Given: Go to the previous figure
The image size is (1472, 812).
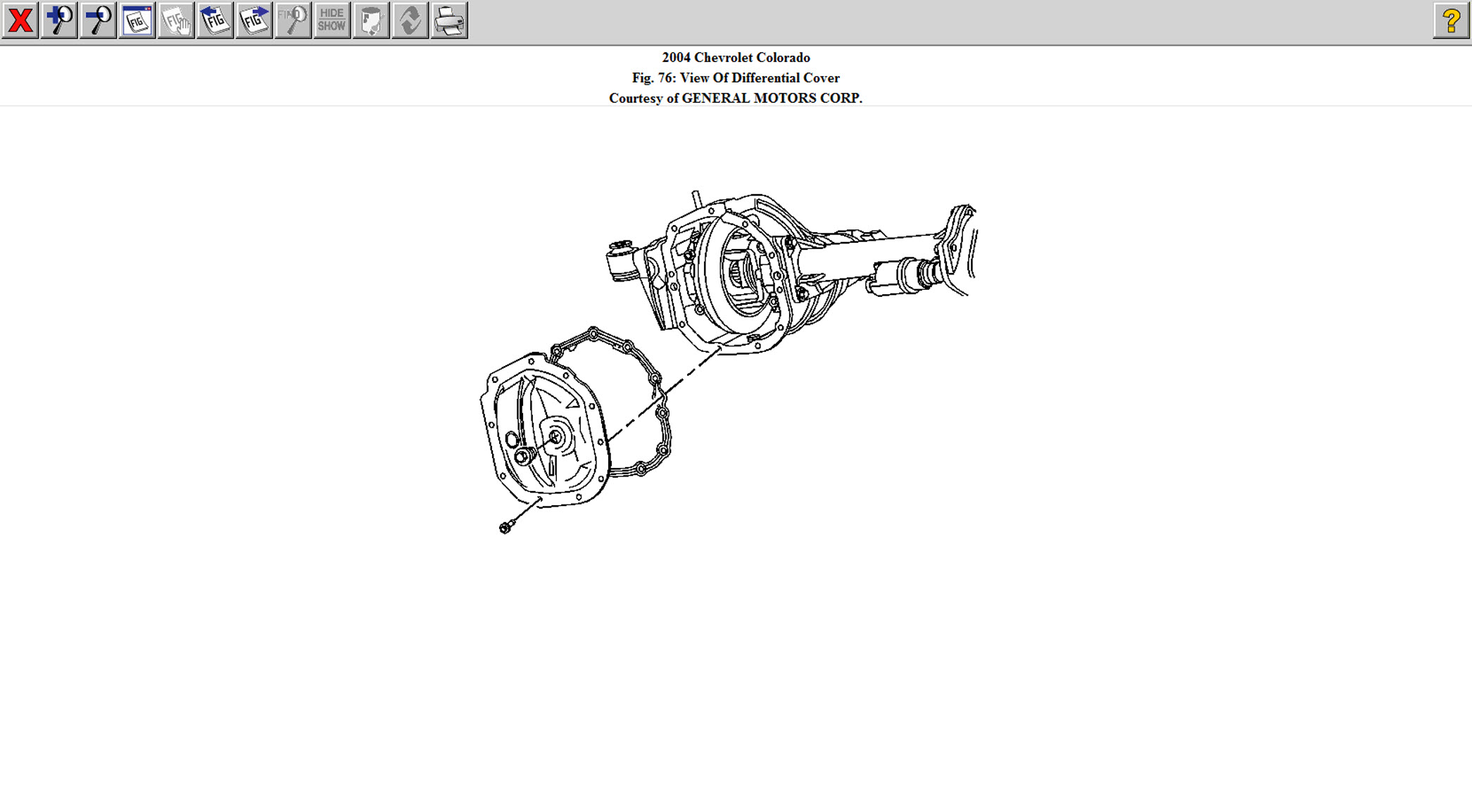Looking at the screenshot, I should pos(215,20).
